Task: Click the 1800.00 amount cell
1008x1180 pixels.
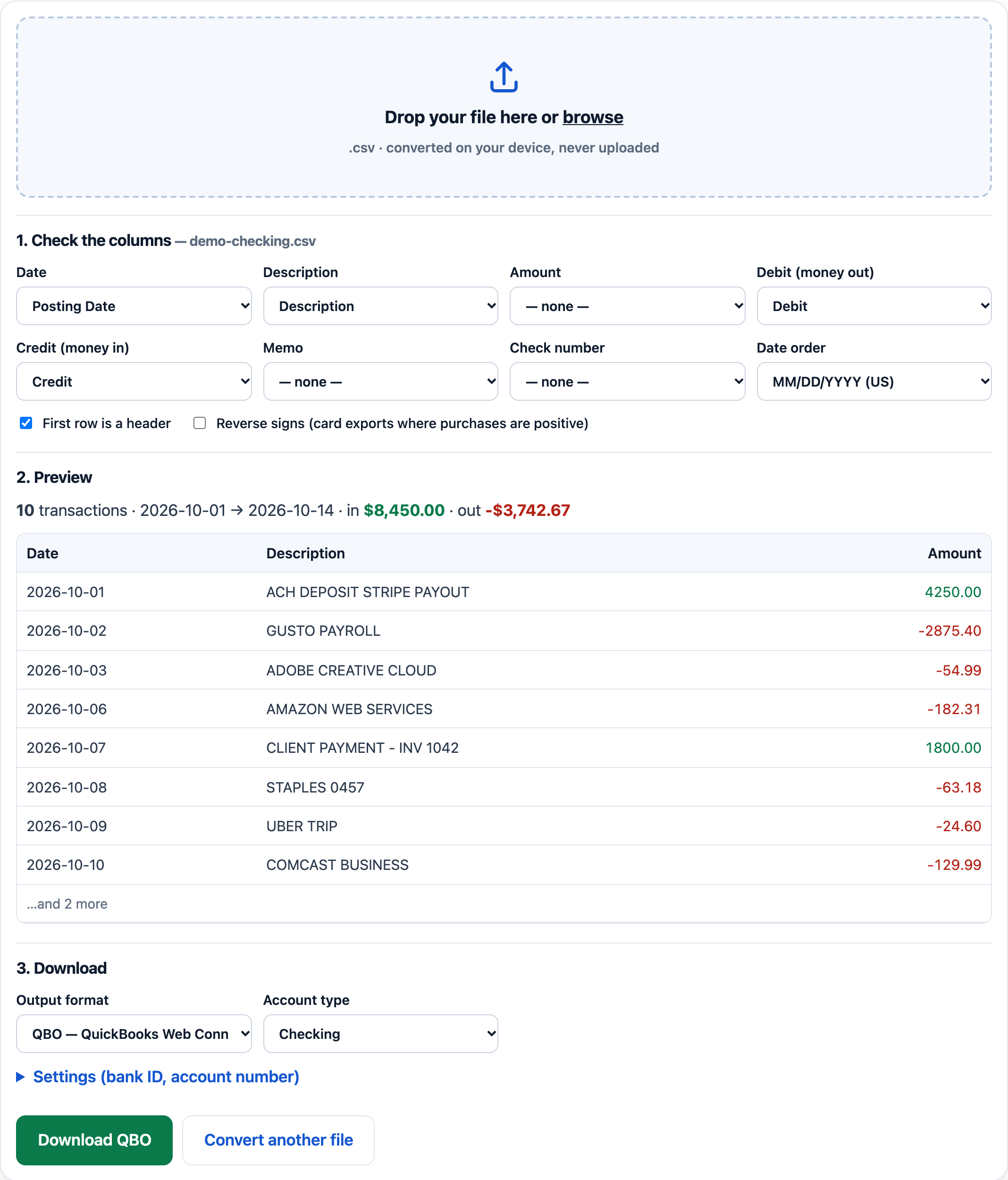Action: (953, 748)
